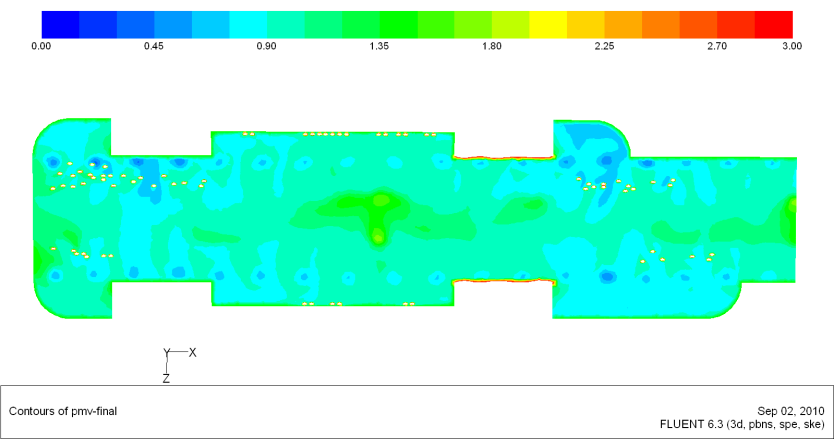The height and width of the screenshot is (439, 834).
Task: Click the Y axis label on triad
Action: pos(166,352)
